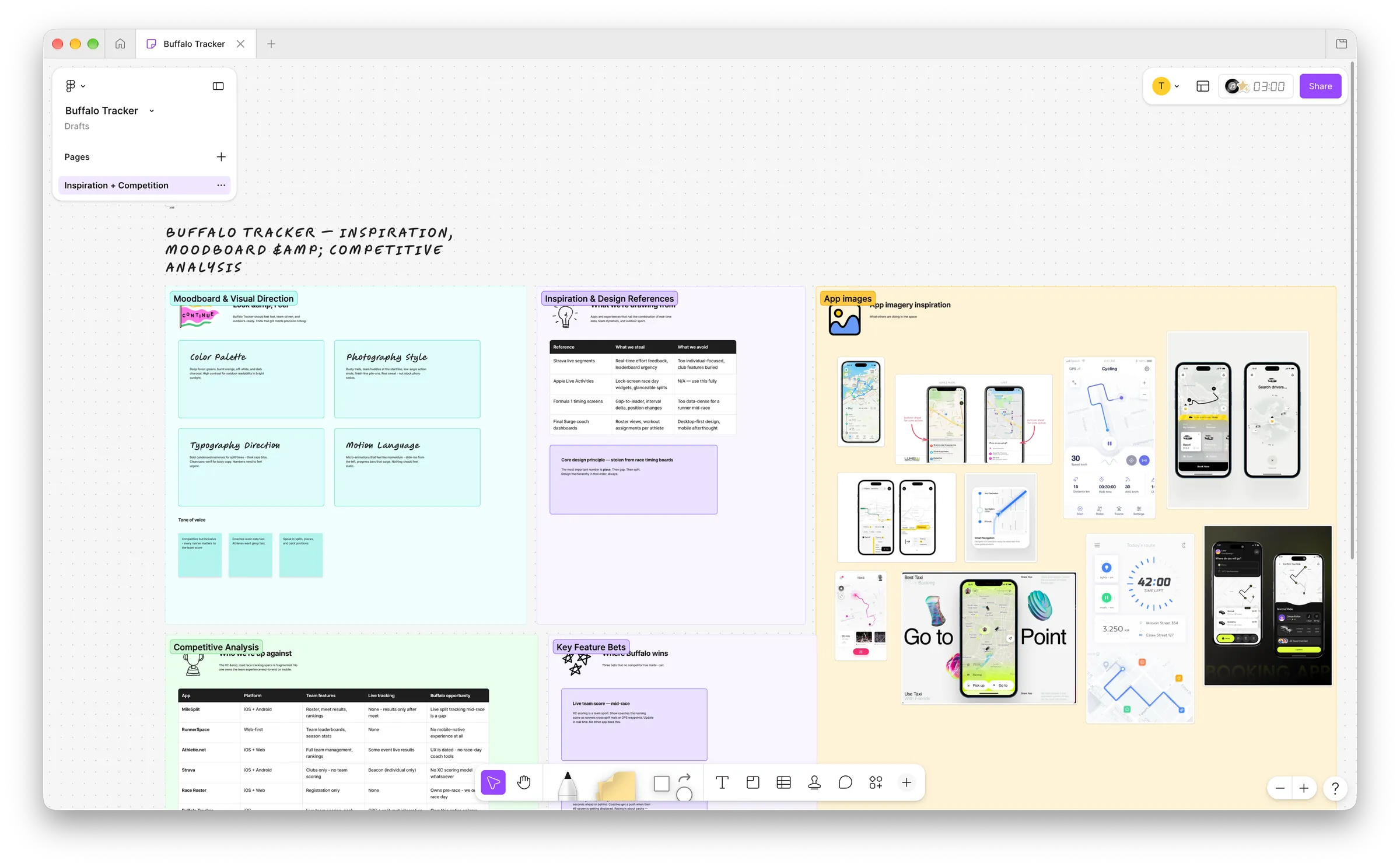Go to the home screen

coord(120,44)
